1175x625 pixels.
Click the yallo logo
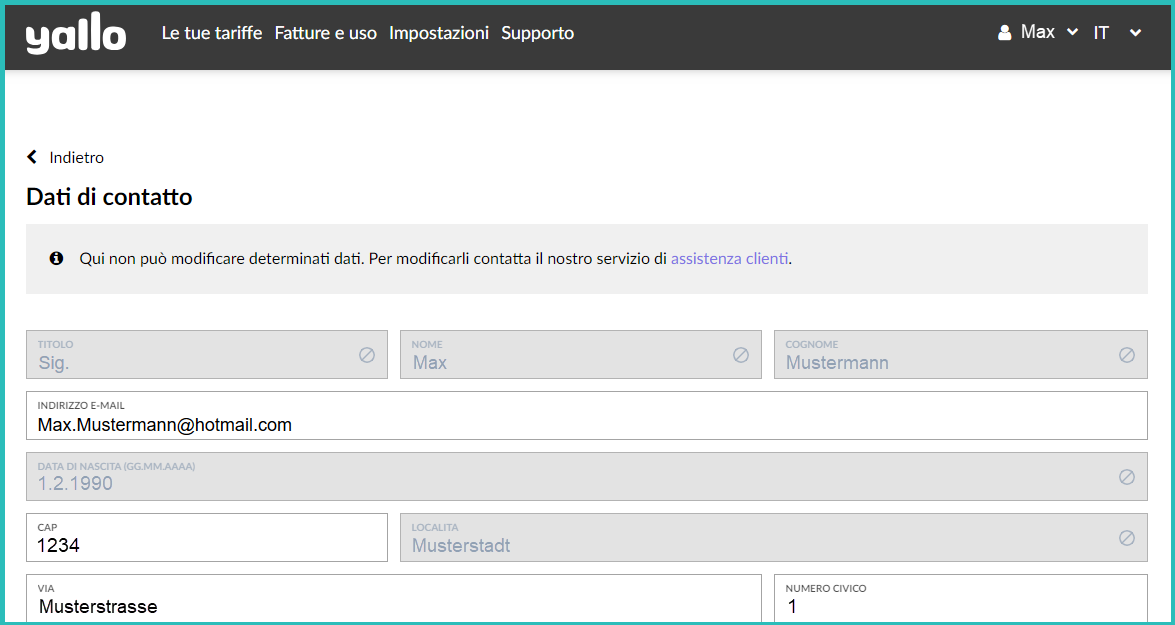click(76, 36)
